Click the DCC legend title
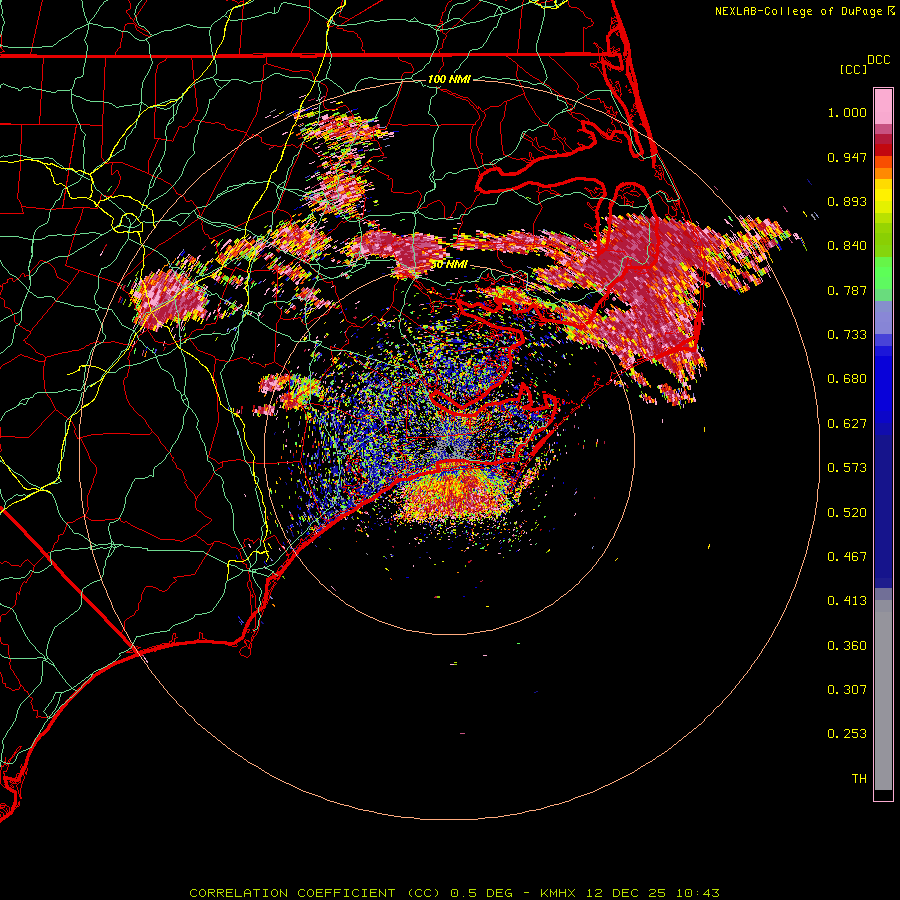This screenshot has width=900, height=900. pos(879,60)
